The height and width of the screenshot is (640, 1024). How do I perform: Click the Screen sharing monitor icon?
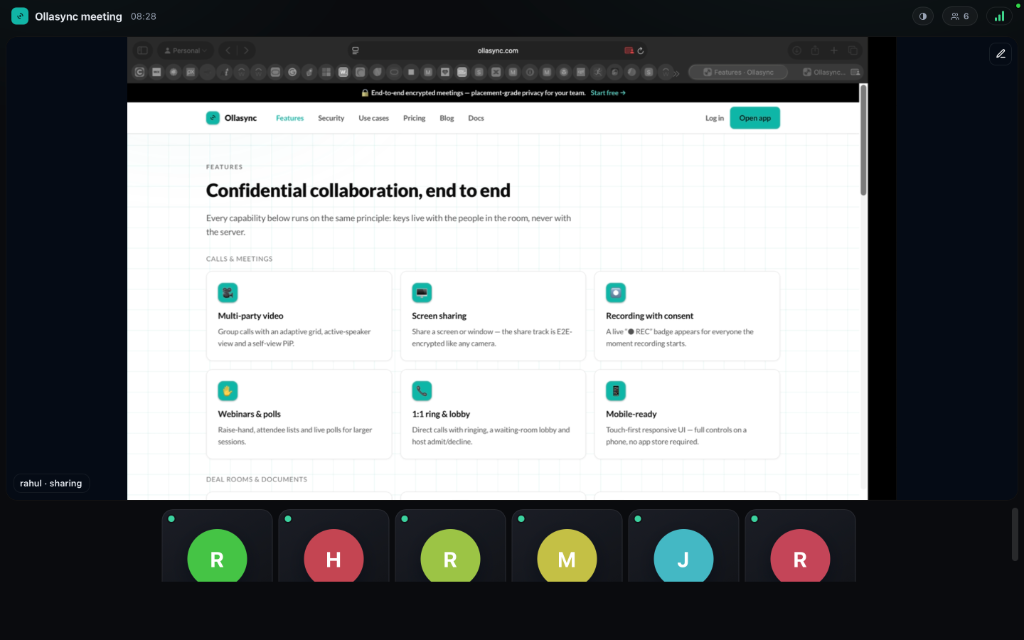pyautogui.click(x=422, y=293)
